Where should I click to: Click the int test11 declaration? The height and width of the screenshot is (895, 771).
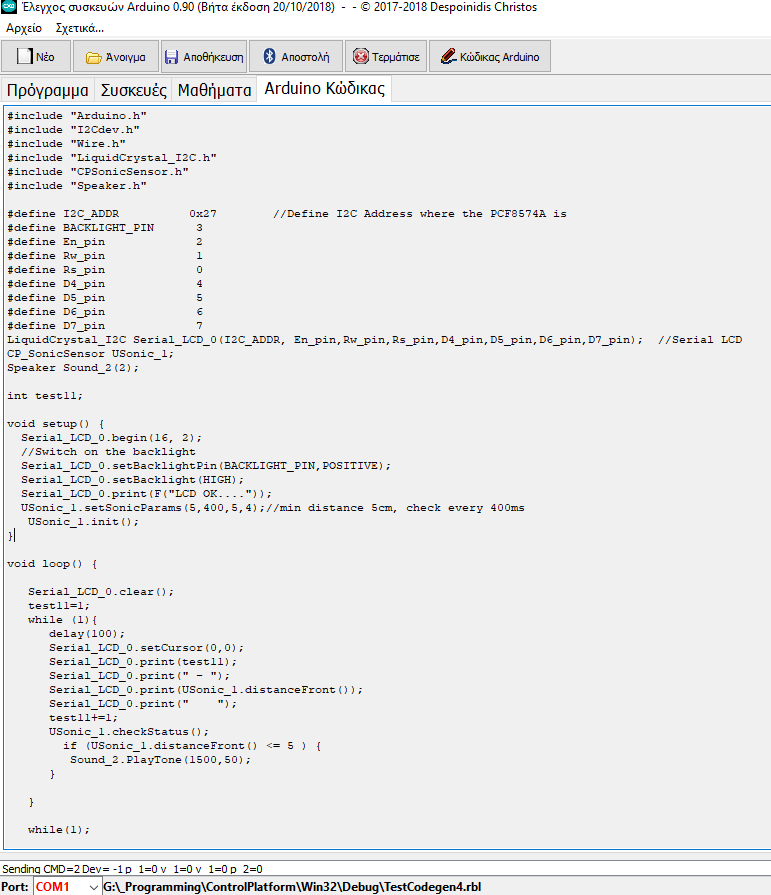pos(45,396)
